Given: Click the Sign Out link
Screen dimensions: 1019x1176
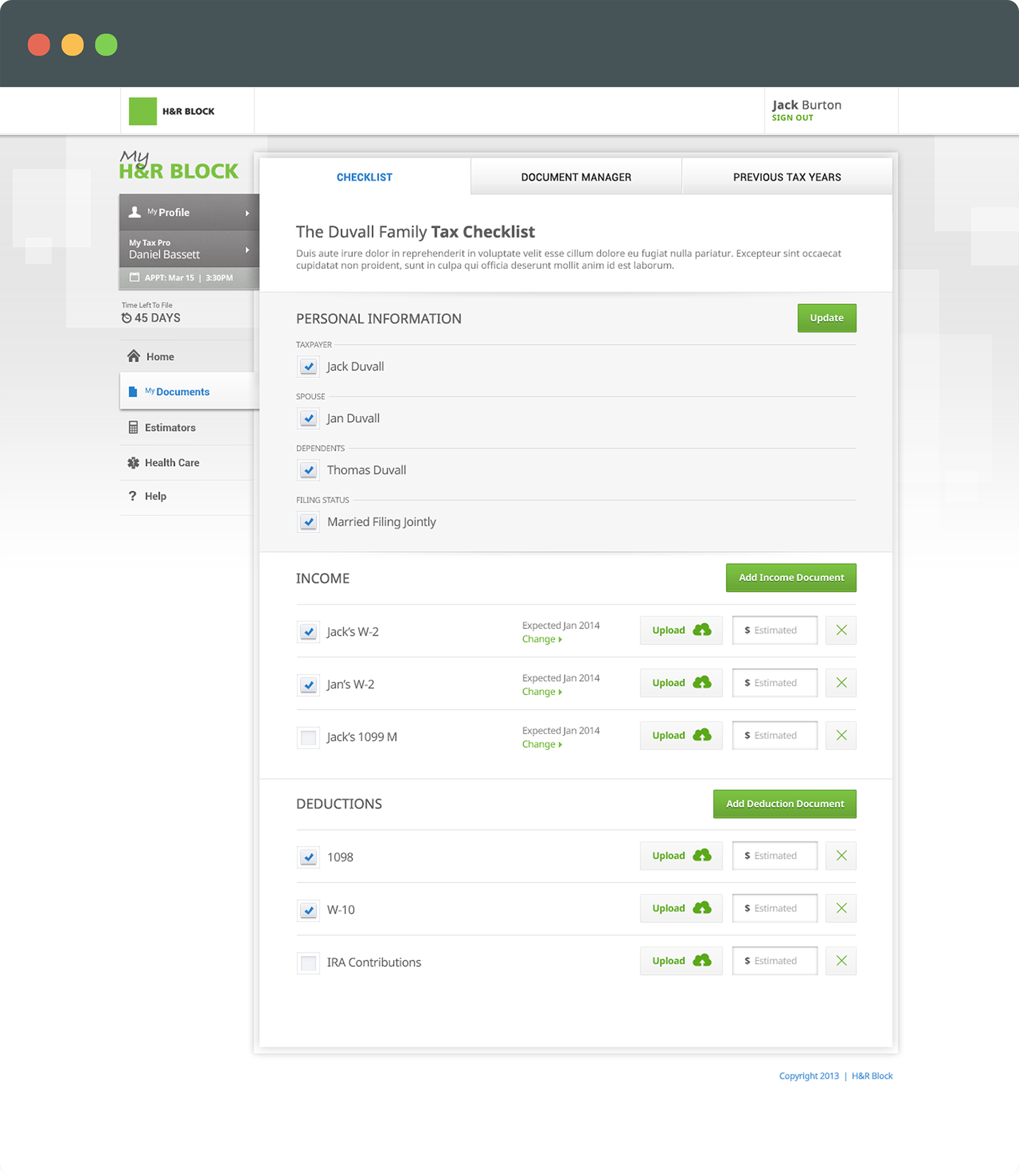Looking at the screenshot, I should click(x=792, y=118).
